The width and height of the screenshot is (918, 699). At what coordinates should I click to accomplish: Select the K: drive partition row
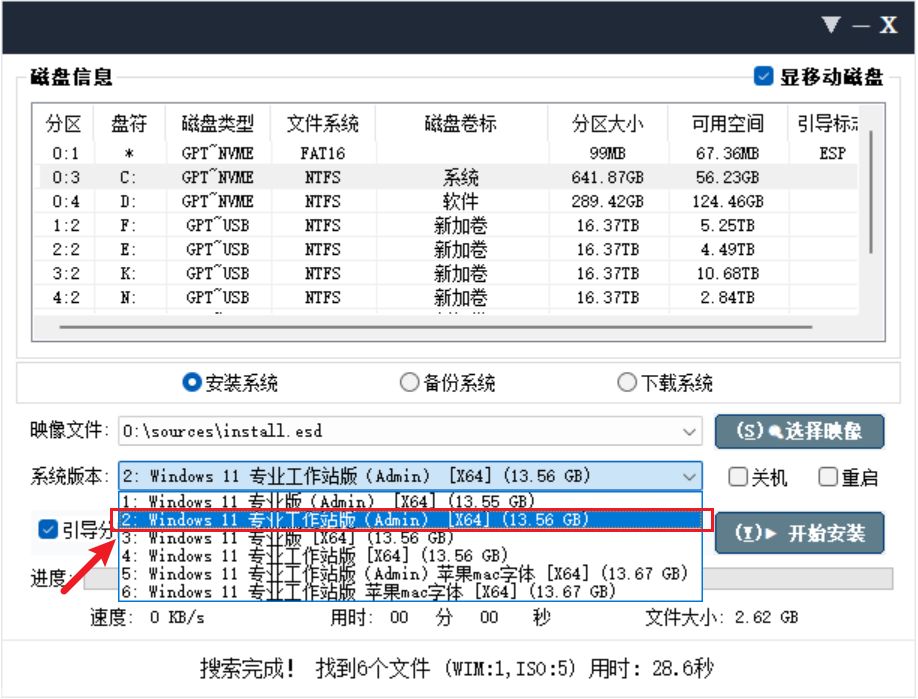coord(446,273)
